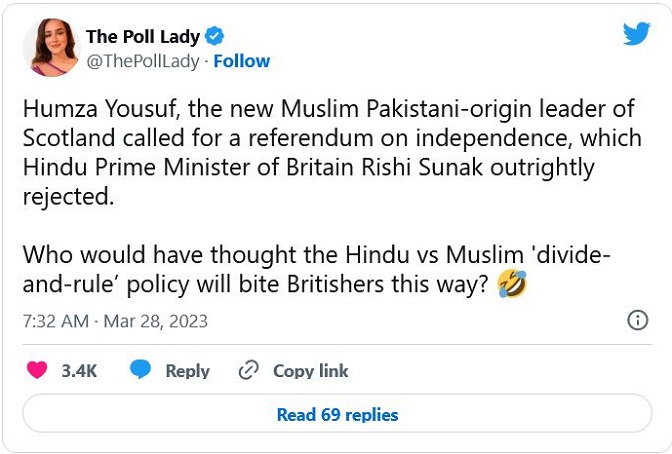Click the blue verified badge
This screenshot has width=672, height=454.
pyautogui.click(x=214, y=37)
